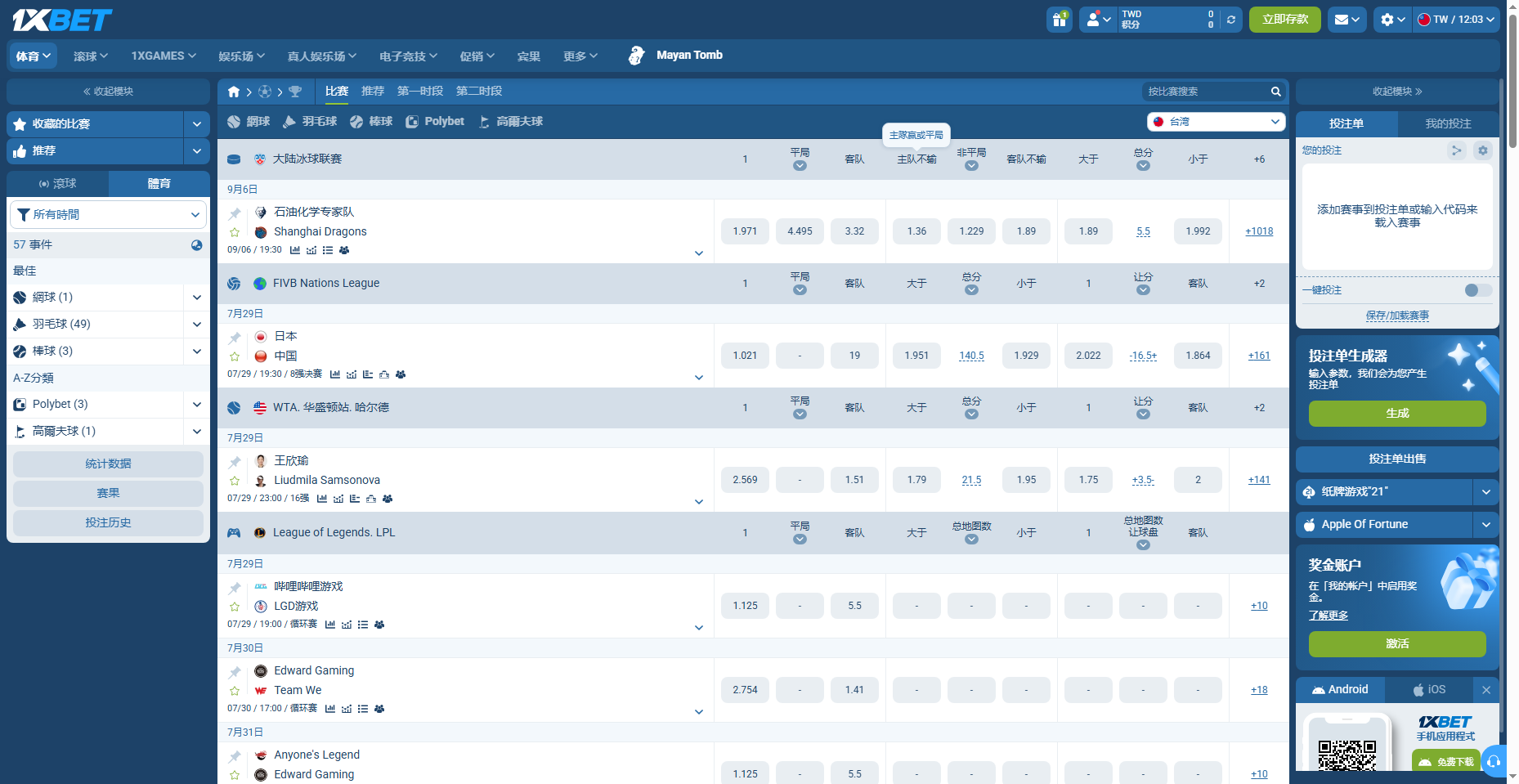Close the Android/iOS app panel
The height and width of the screenshot is (784, 1519).
pos(1486,690)
